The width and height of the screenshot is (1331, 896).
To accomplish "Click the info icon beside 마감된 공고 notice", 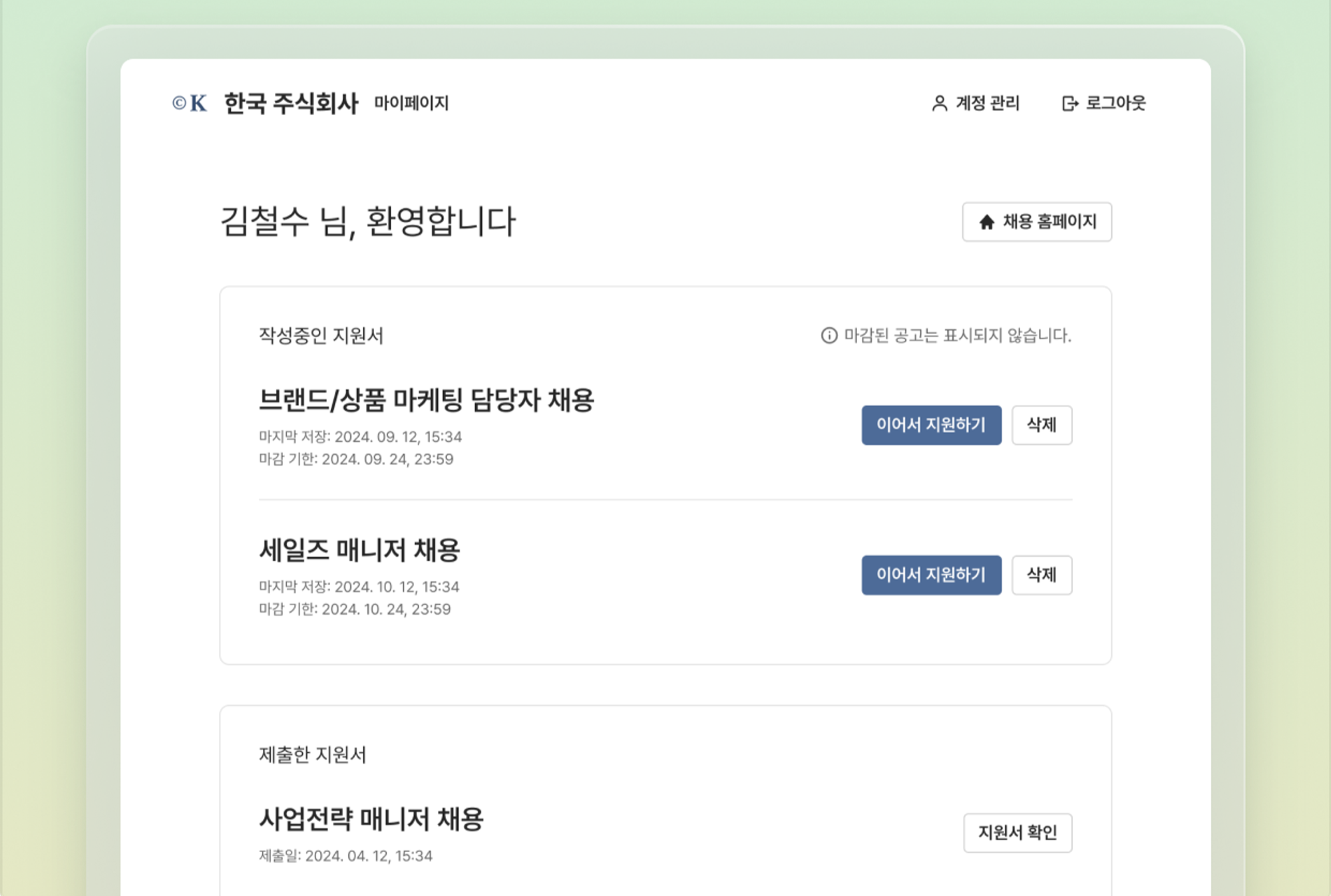I will [x=829, y=335].
